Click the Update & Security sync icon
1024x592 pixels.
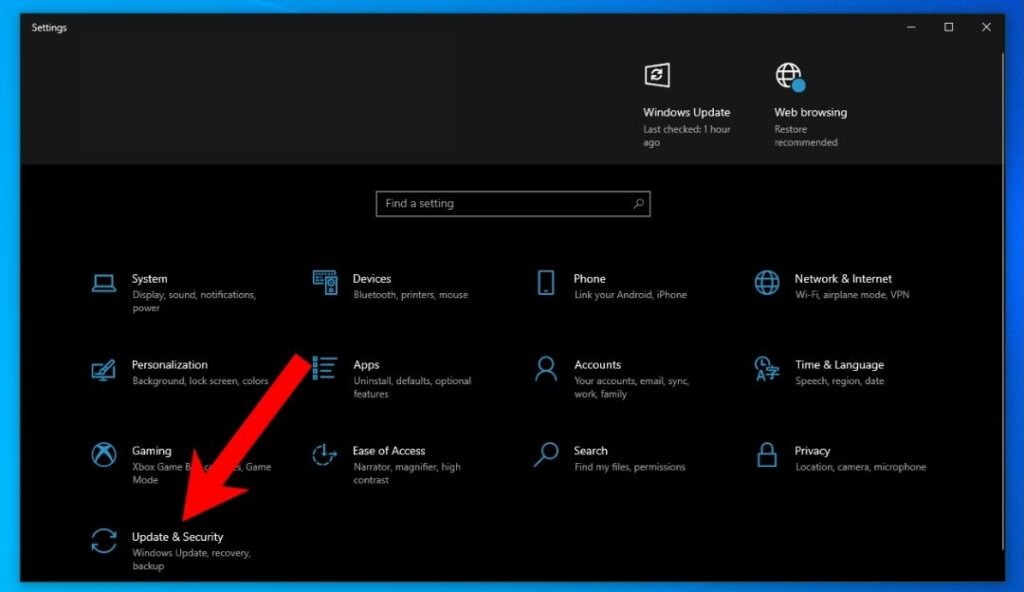click(104, 541)
